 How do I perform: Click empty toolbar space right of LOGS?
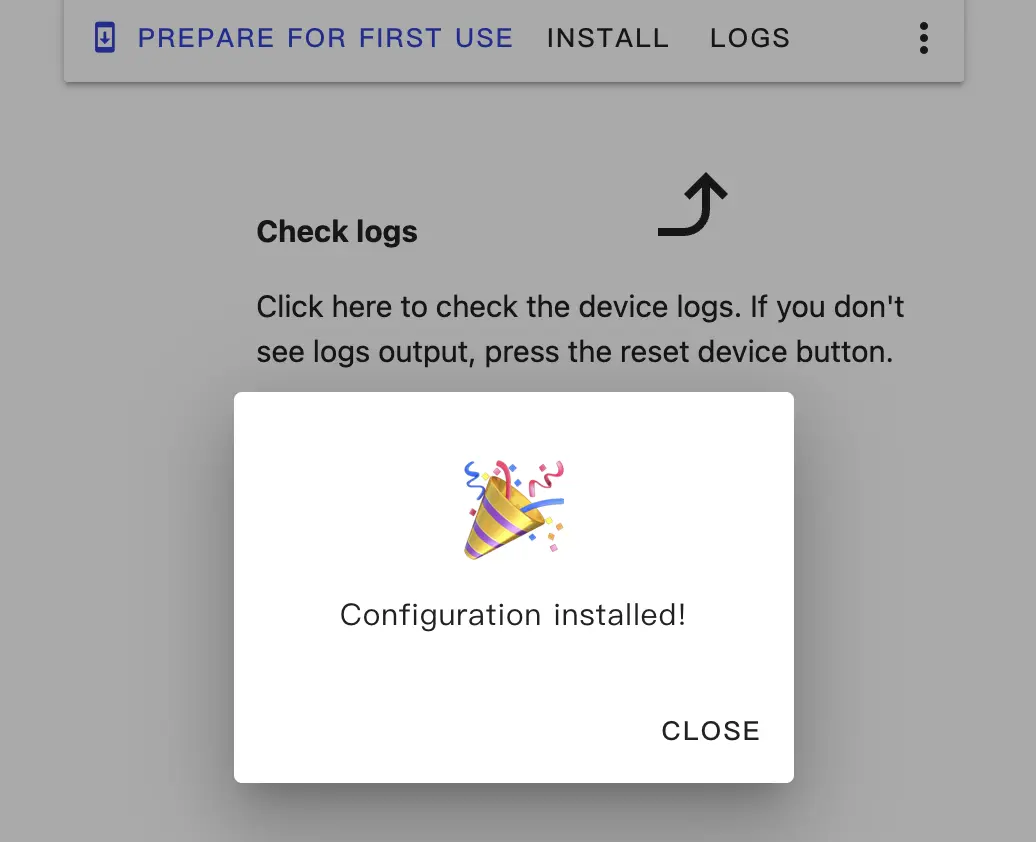click(850, 38)
